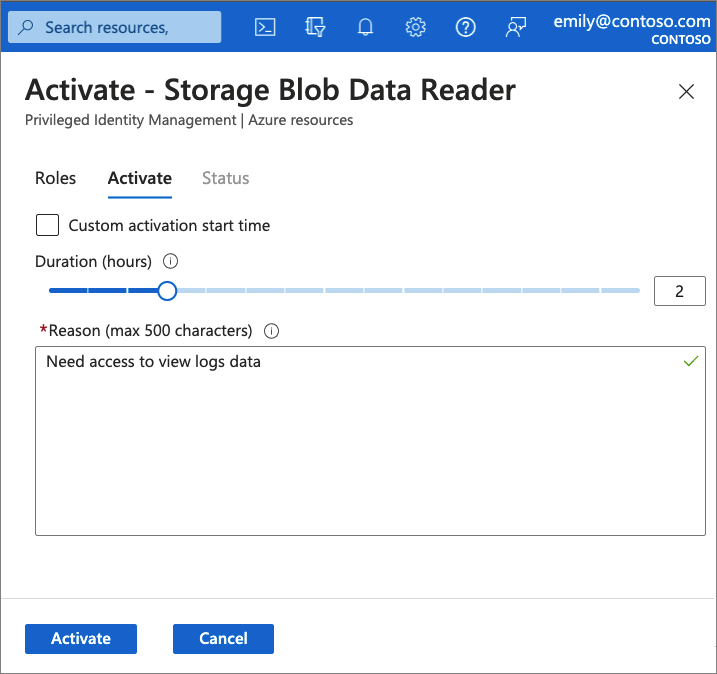The image size is (717, 674).
Task: Open portal settings via the gear icon
Action: click(x=416, y=27)
